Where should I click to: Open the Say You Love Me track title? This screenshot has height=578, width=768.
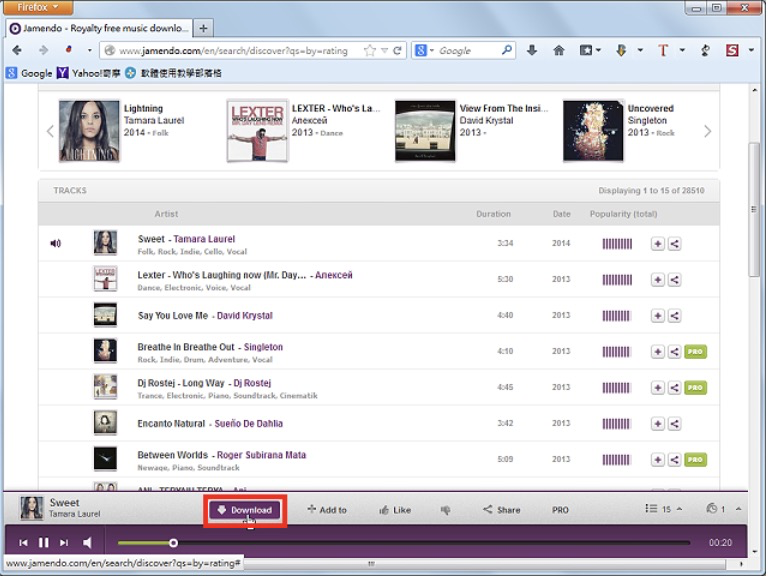pos(173,315)
